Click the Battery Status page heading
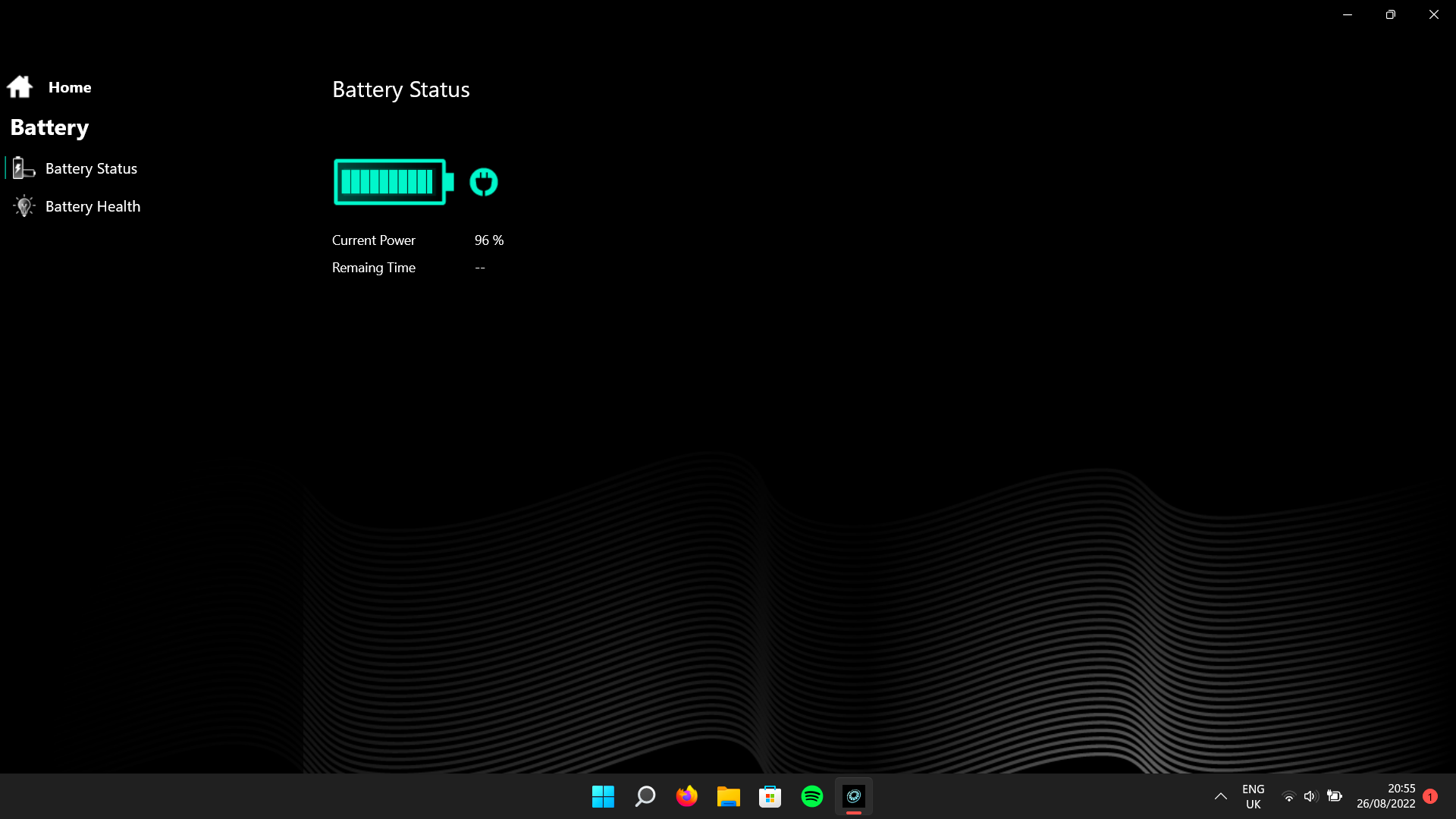Screen dimensions: 1456x819 tap(401, 89)
